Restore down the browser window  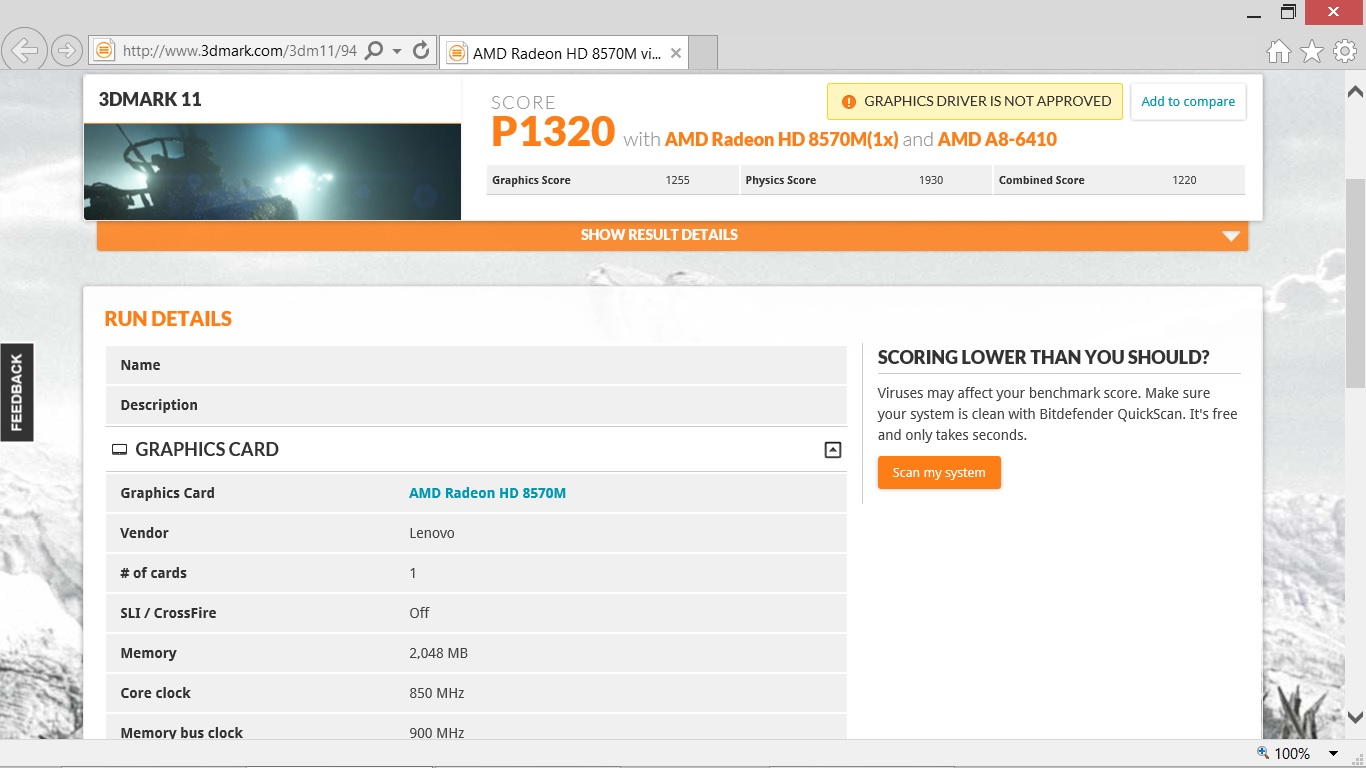tap(1288, 12)
